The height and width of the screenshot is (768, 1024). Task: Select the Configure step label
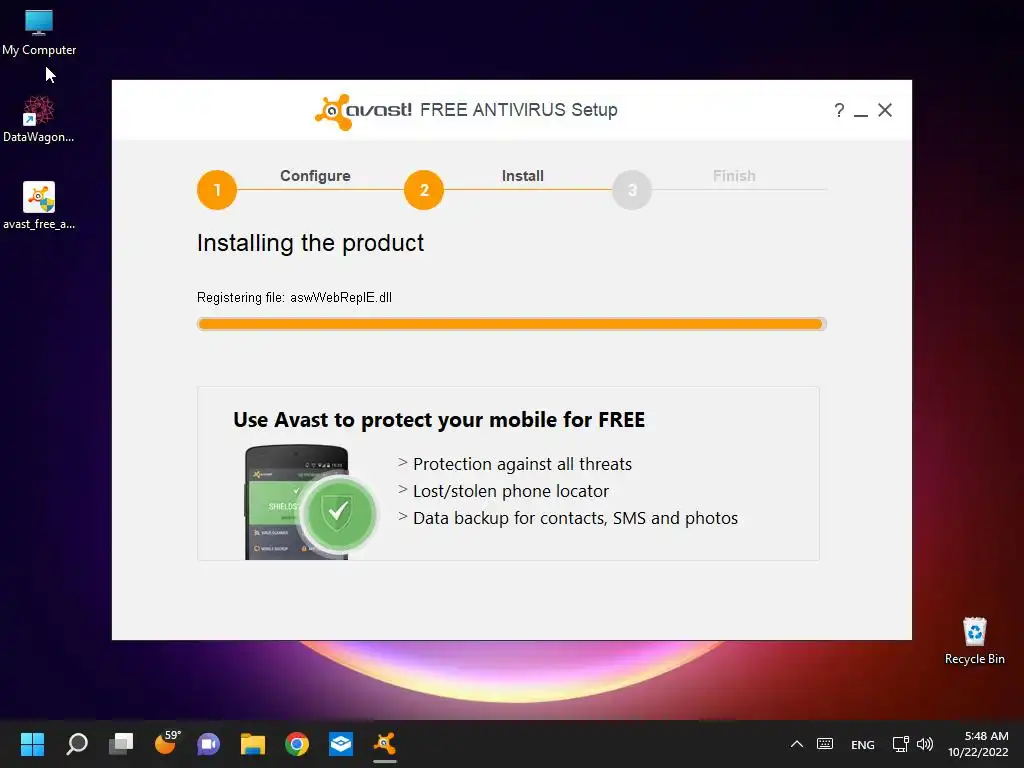point(315,176)
